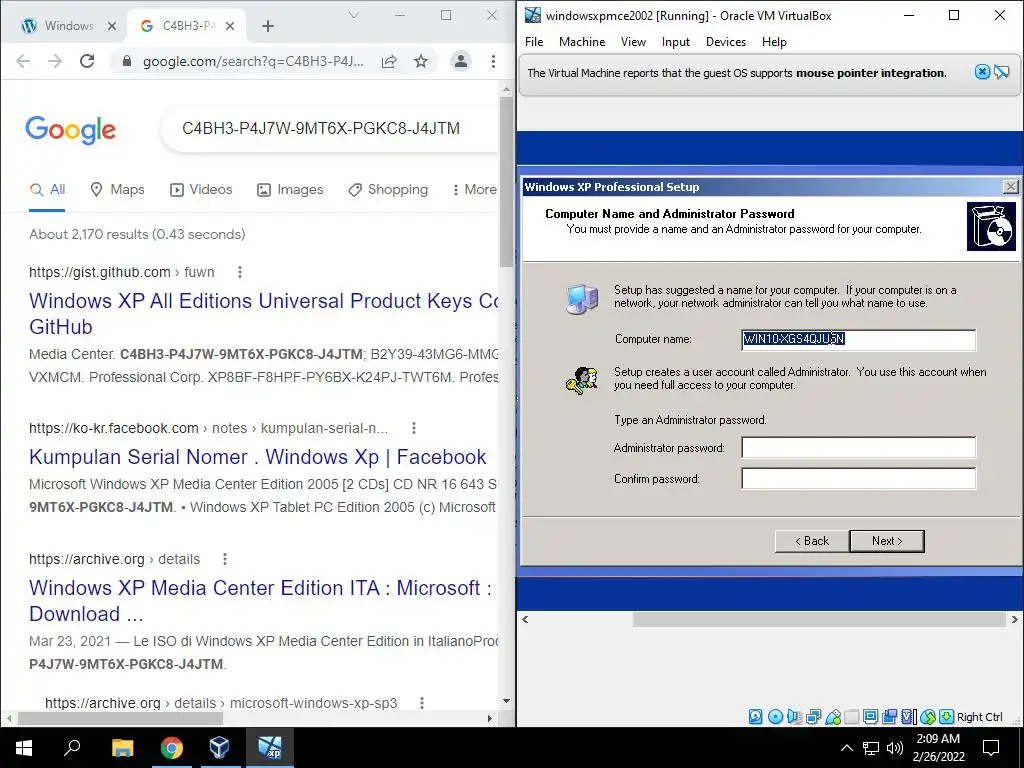This screenshot has width=1024, height=768.
Task: Click the Chrome address bar URL
Action: pos(253,61)
